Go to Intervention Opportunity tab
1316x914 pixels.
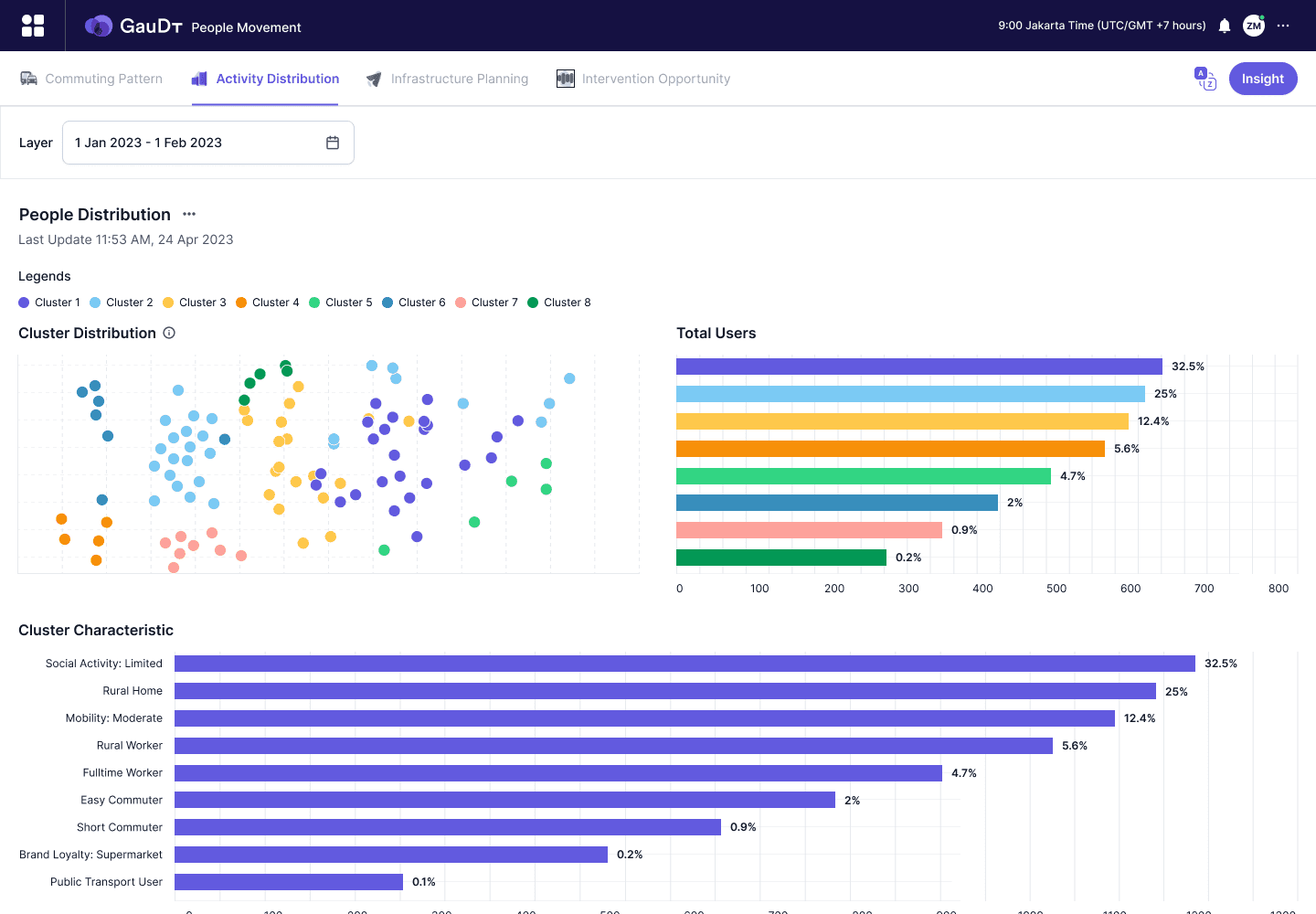pos(643,79)
